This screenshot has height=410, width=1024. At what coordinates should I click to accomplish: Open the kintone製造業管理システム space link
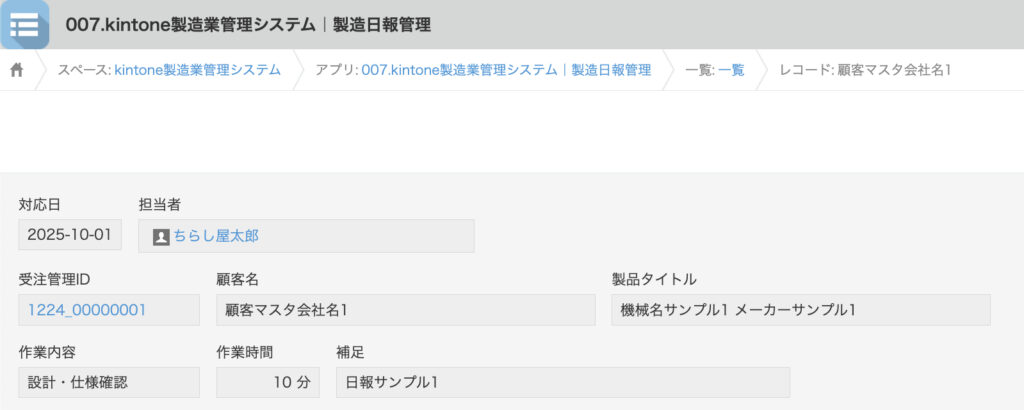(x=197, y=70)
